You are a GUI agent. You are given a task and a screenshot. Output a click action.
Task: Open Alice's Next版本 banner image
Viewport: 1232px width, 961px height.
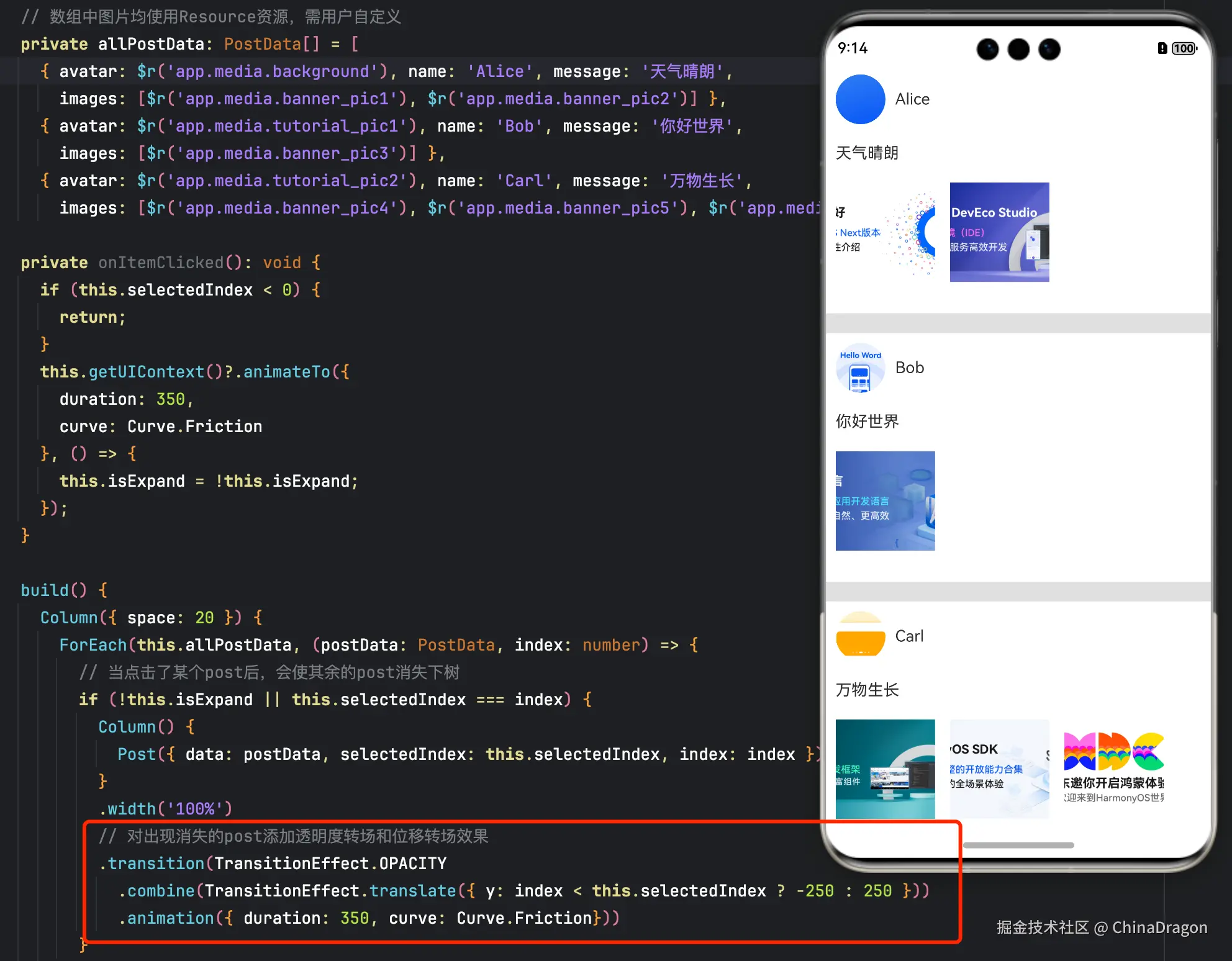pyautogui.click(x=885, y=232)
